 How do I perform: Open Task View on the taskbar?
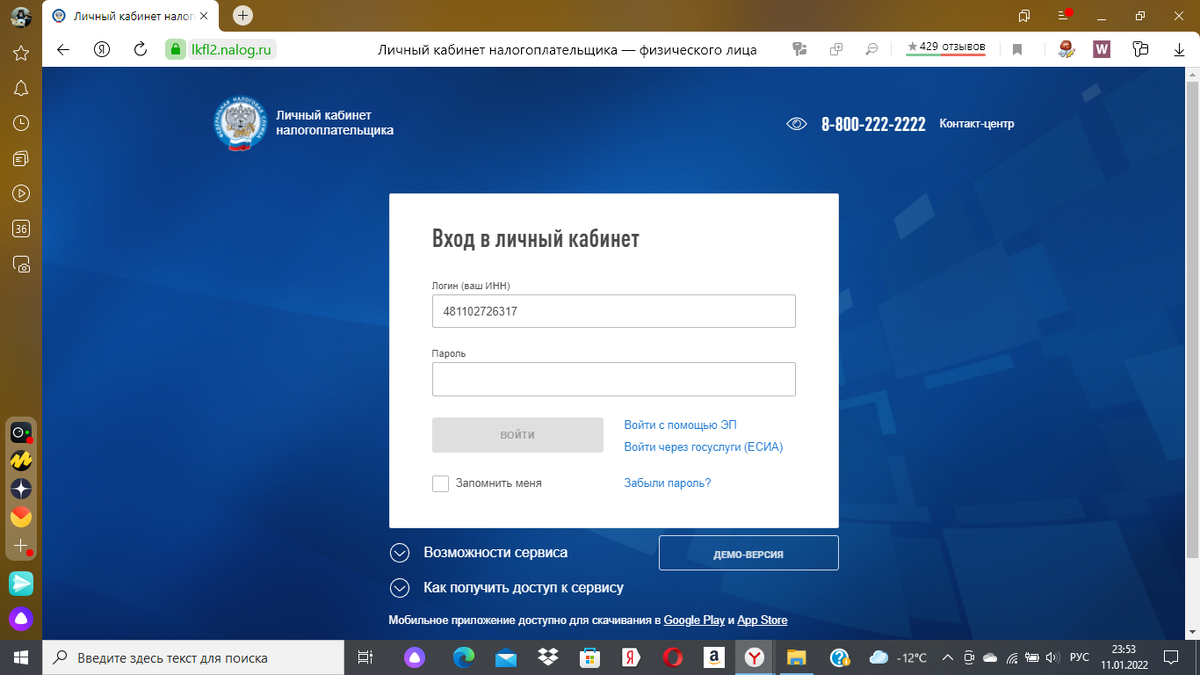(365, 658)
